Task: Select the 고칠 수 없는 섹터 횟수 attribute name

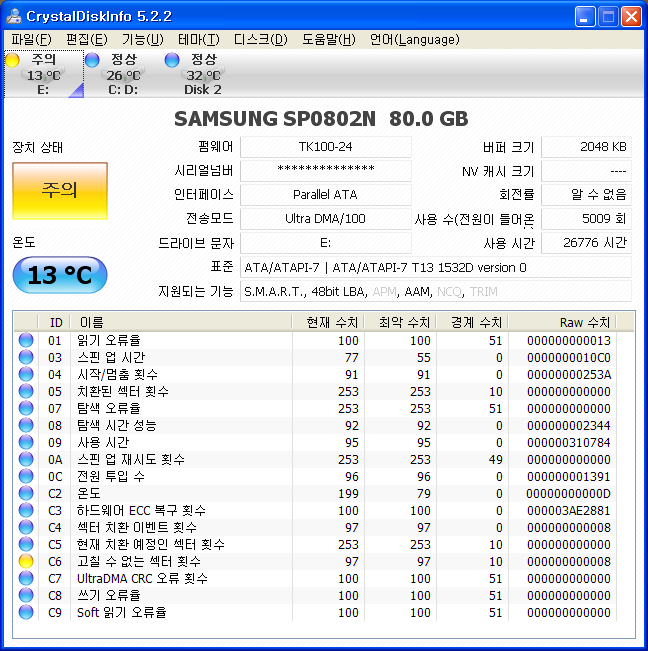Action: [139, 562]
